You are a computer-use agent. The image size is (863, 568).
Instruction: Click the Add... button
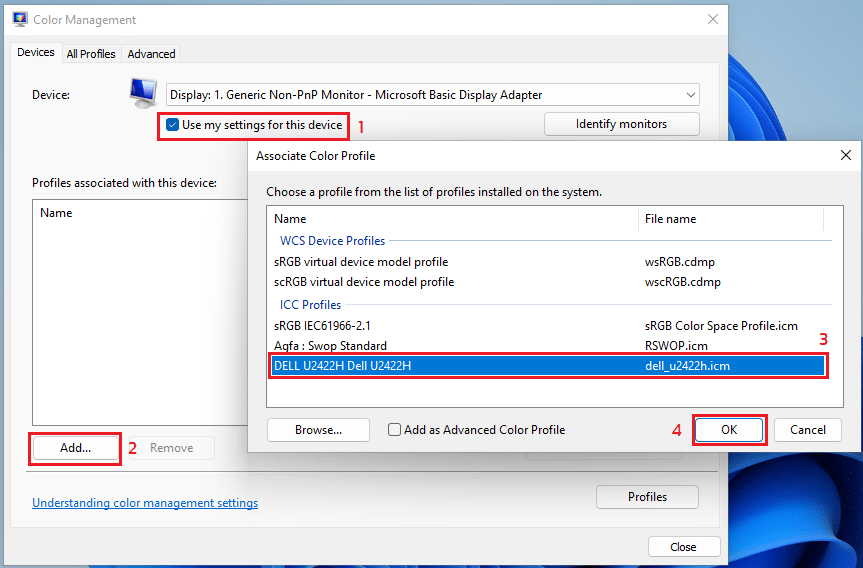pyautogui.click(x=75, y=448)
